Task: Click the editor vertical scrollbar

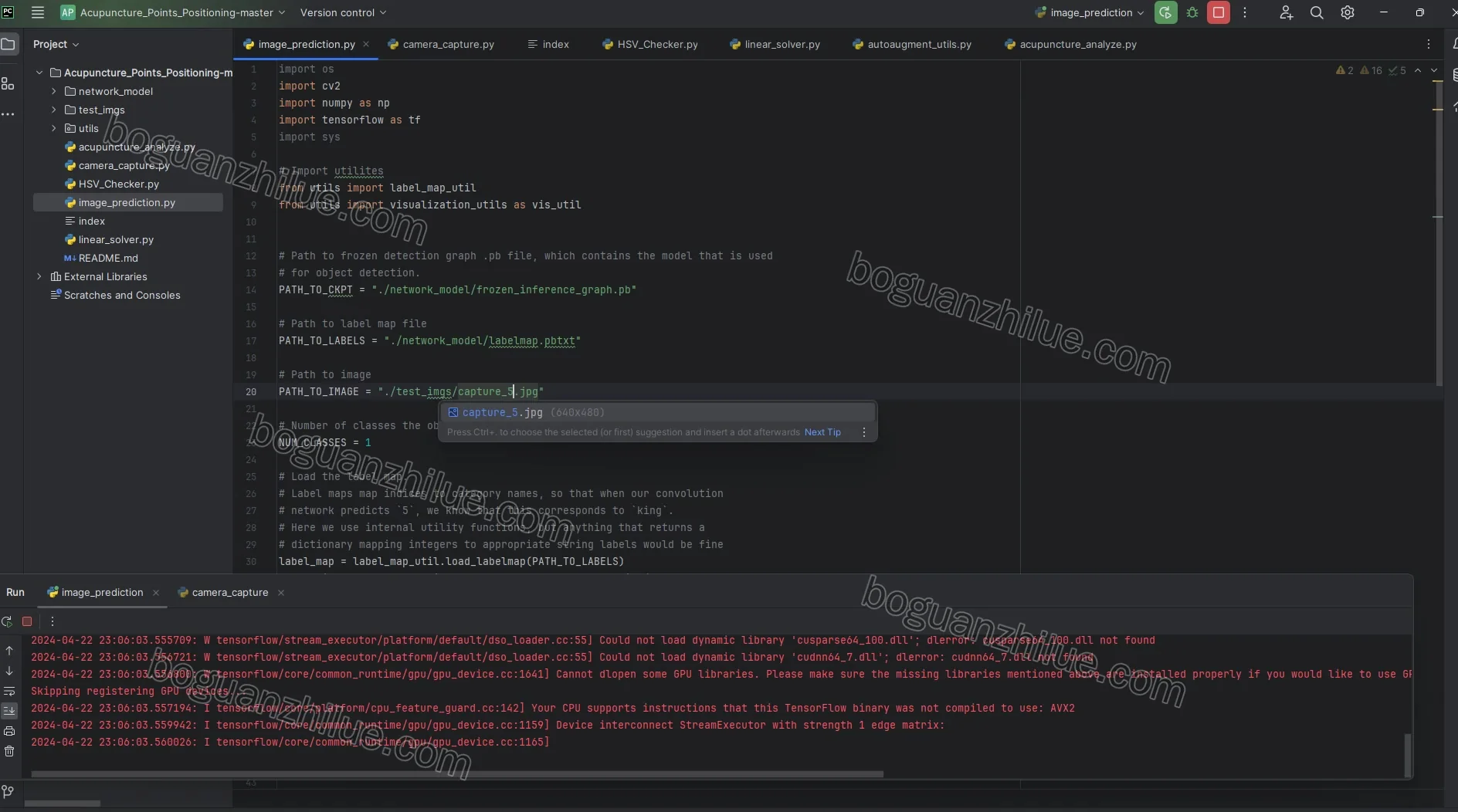Action: [x=1439, y=232]
